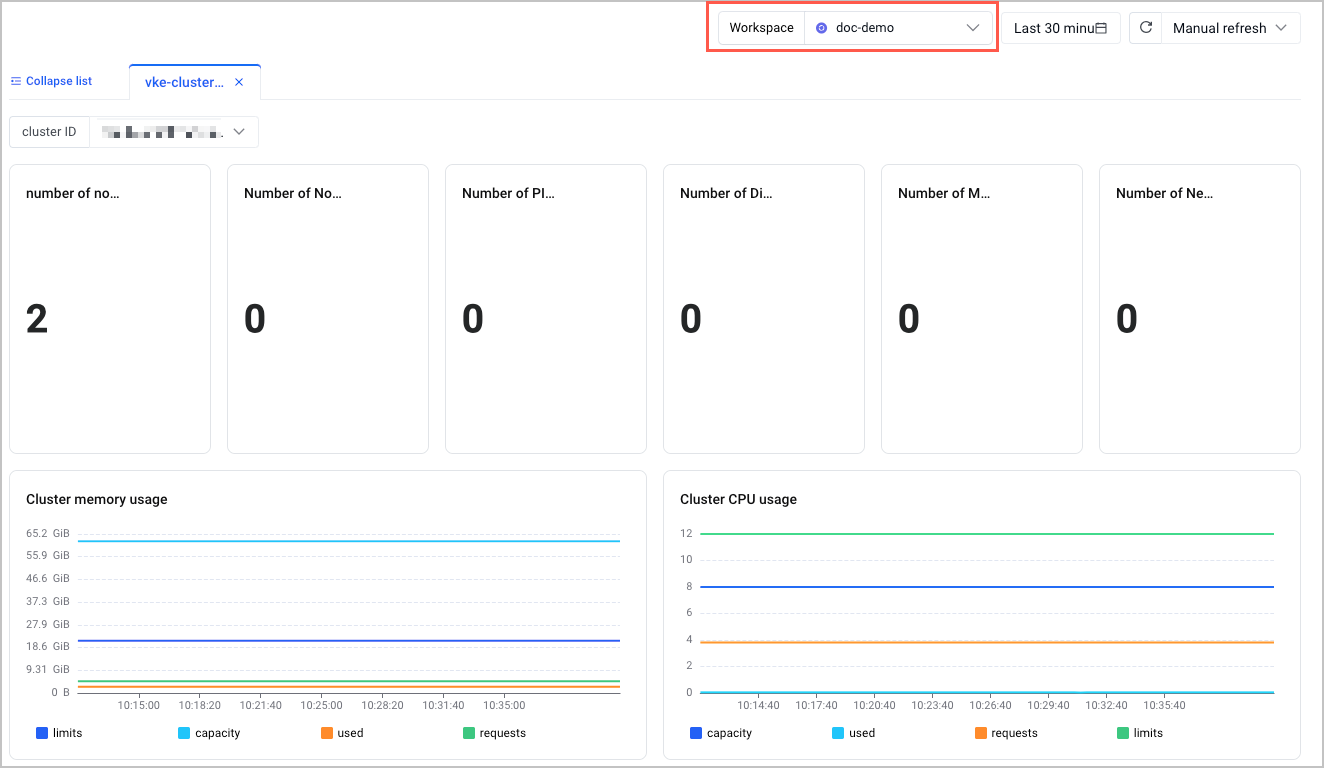Toggle the CPU limits legend swatch
This screenshot has width=1324, height=768.
[1123, 733]
